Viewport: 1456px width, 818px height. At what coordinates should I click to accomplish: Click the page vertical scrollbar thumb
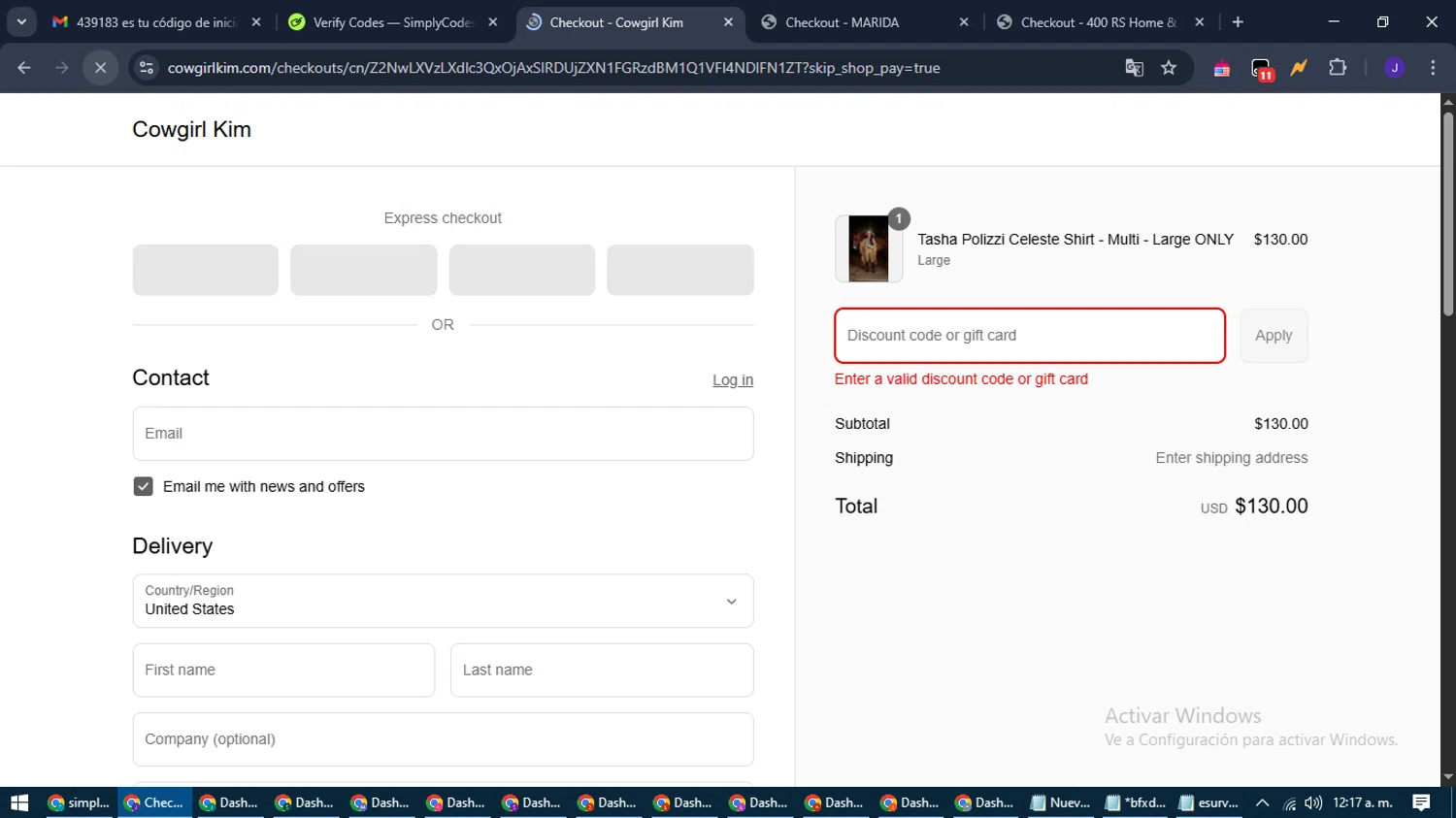(1448, 213)
